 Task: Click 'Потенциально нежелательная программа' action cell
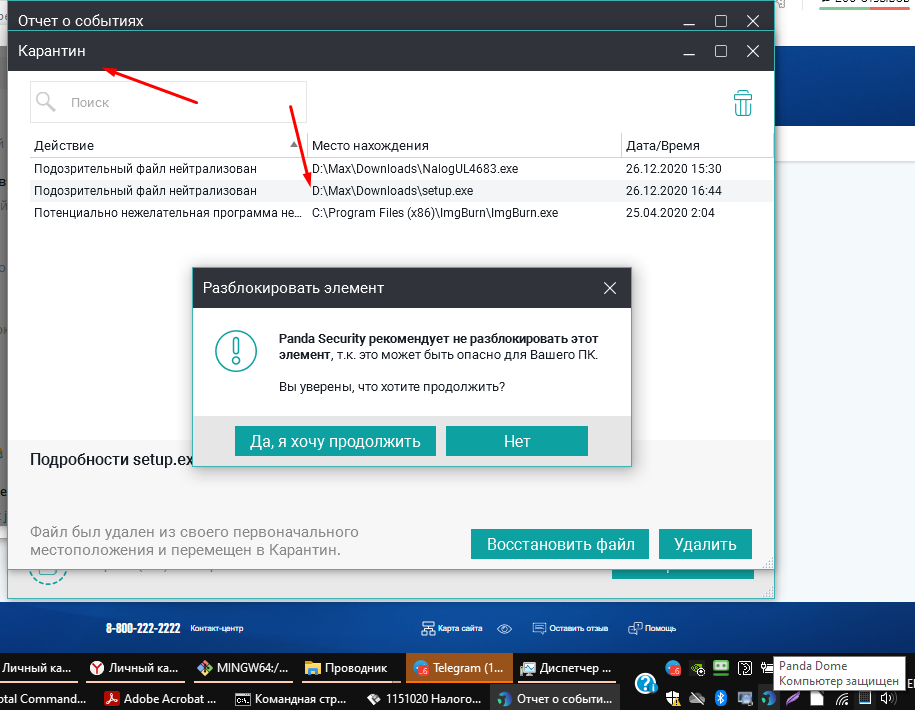168,213
